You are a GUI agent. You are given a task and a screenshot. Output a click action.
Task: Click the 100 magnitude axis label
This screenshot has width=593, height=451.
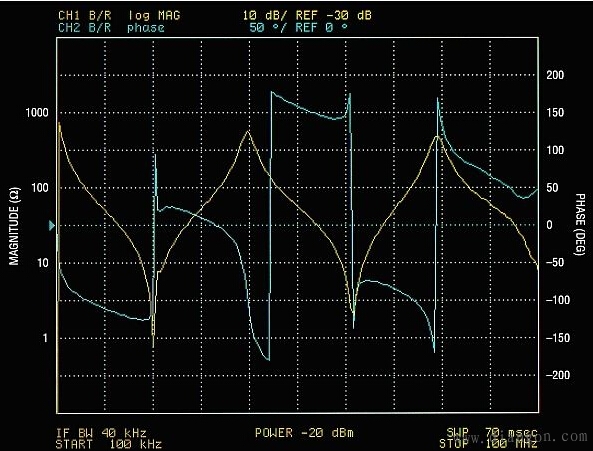tap(40, 188)
